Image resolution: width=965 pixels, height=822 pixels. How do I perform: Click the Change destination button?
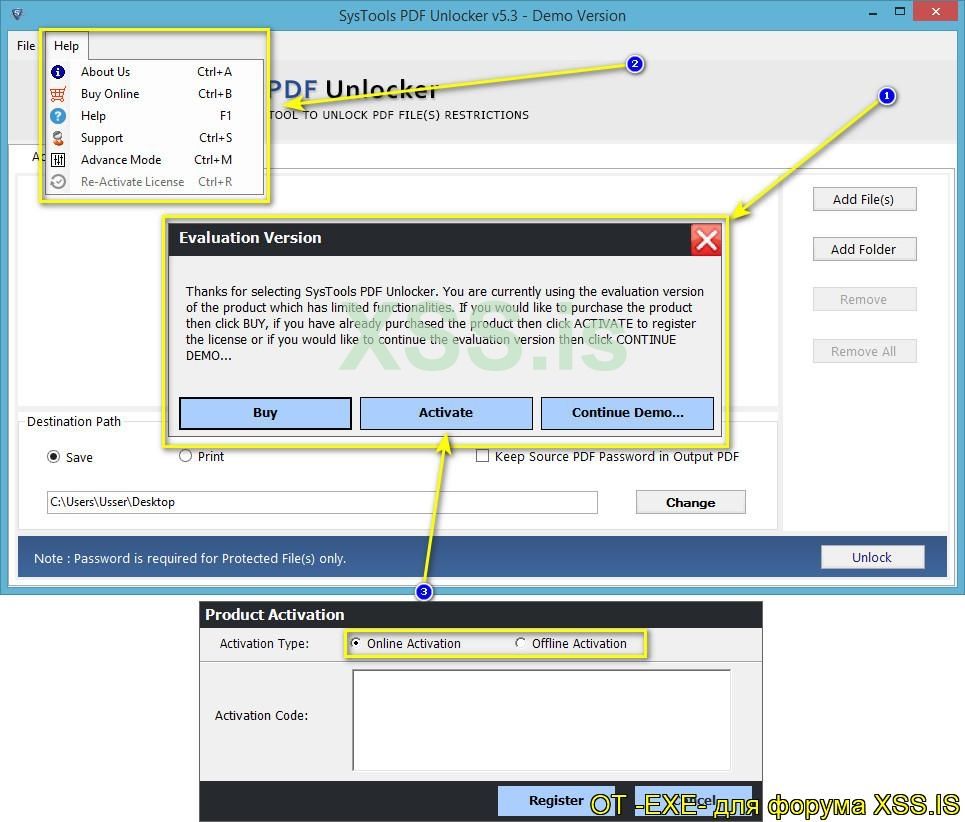(691, 503)
